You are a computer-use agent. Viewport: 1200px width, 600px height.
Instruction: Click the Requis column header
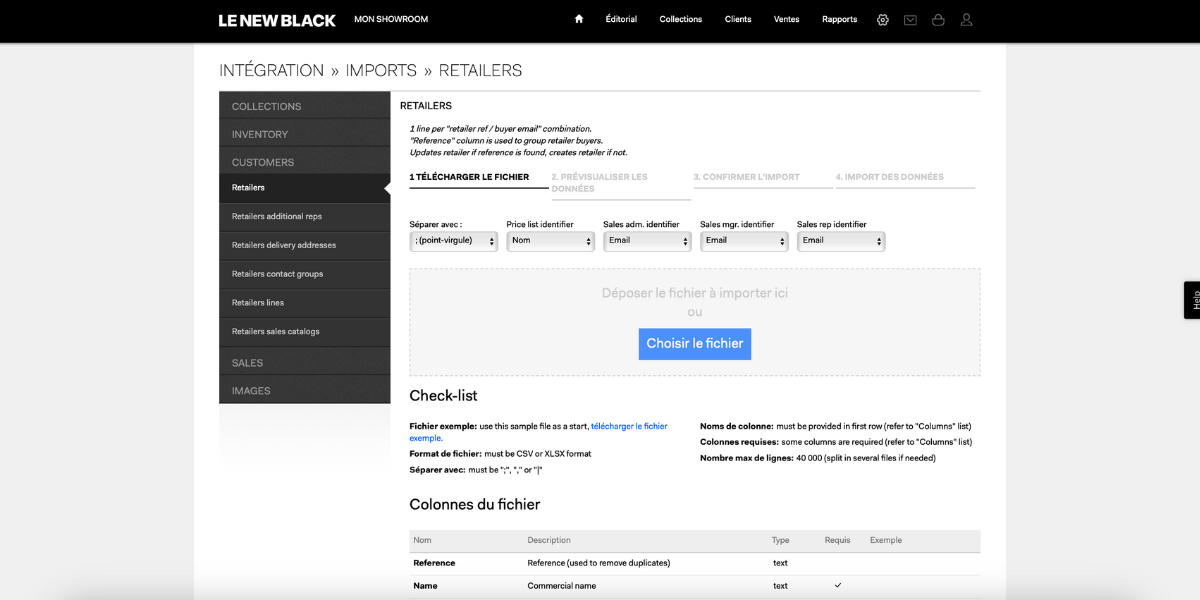coord(838,541)
